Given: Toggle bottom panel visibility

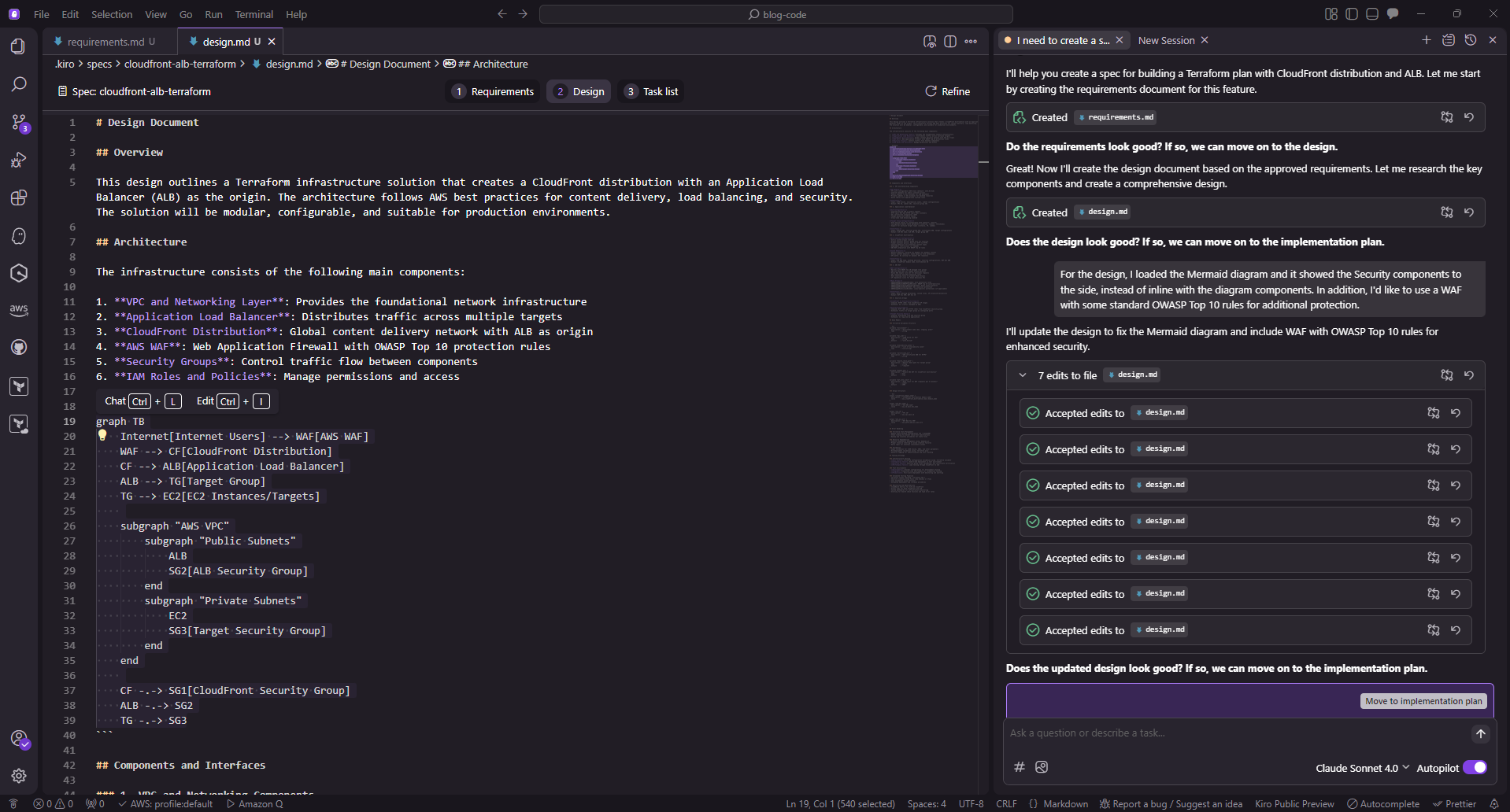Looking at the screenshot, I should [x=1372, y=14].
